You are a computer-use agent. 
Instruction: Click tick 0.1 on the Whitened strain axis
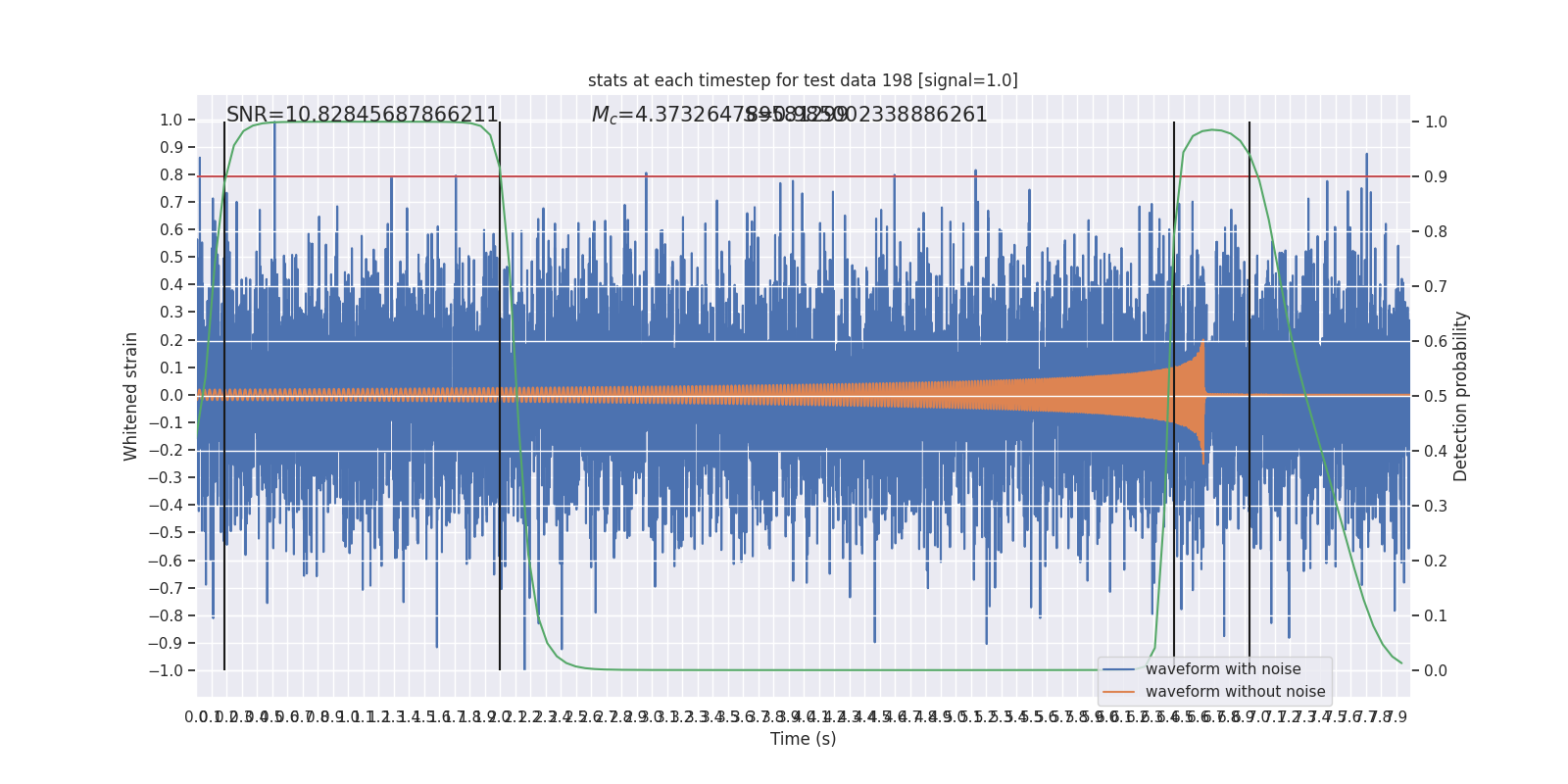click(x=171, y=368)
